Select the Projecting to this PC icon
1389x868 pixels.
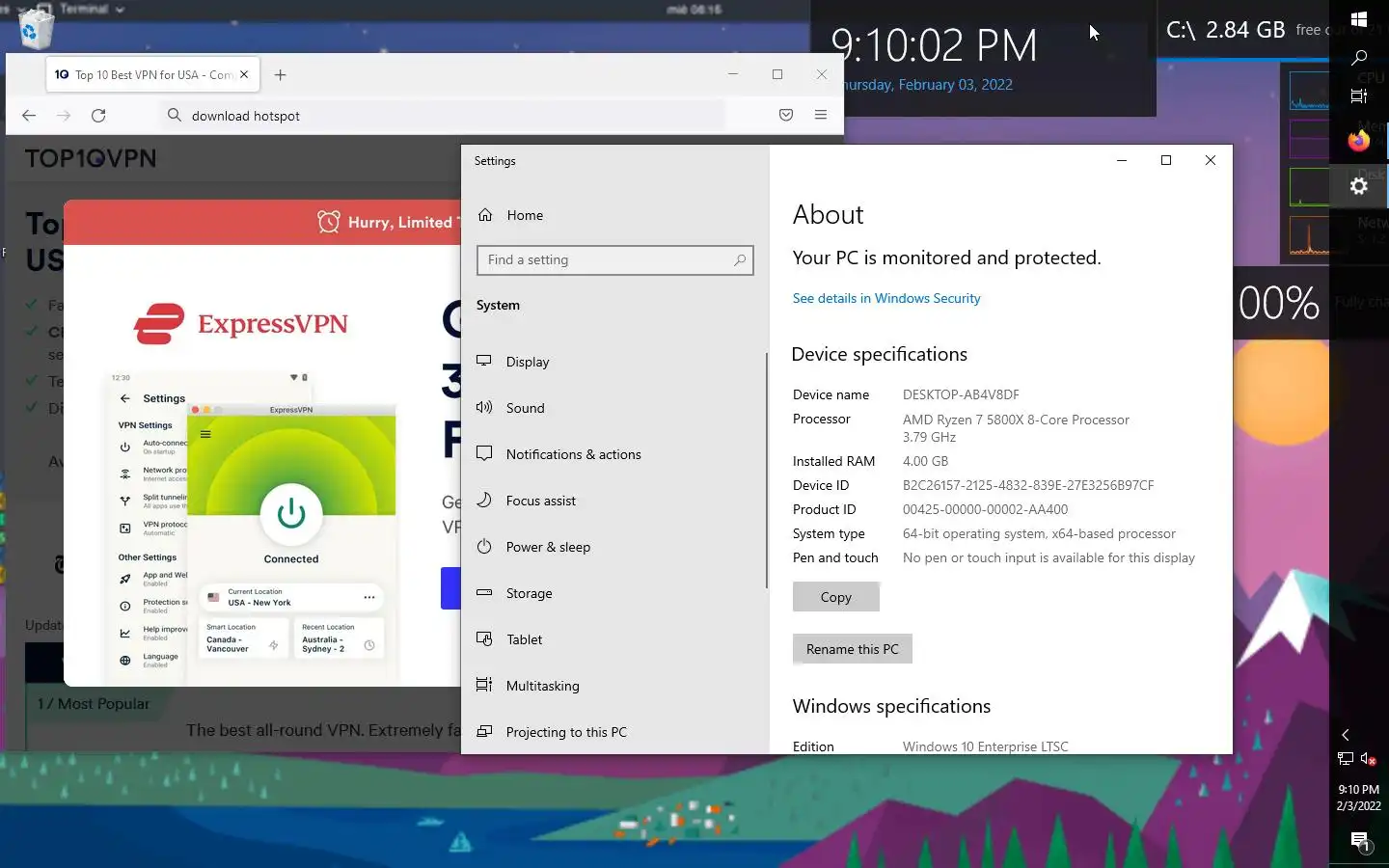pos(484,731)
